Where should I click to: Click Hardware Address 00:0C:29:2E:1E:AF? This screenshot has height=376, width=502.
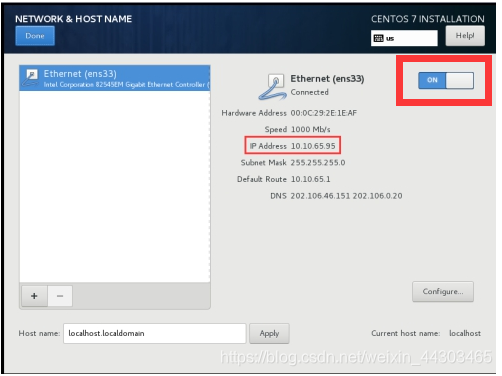(x=324, y=113)
